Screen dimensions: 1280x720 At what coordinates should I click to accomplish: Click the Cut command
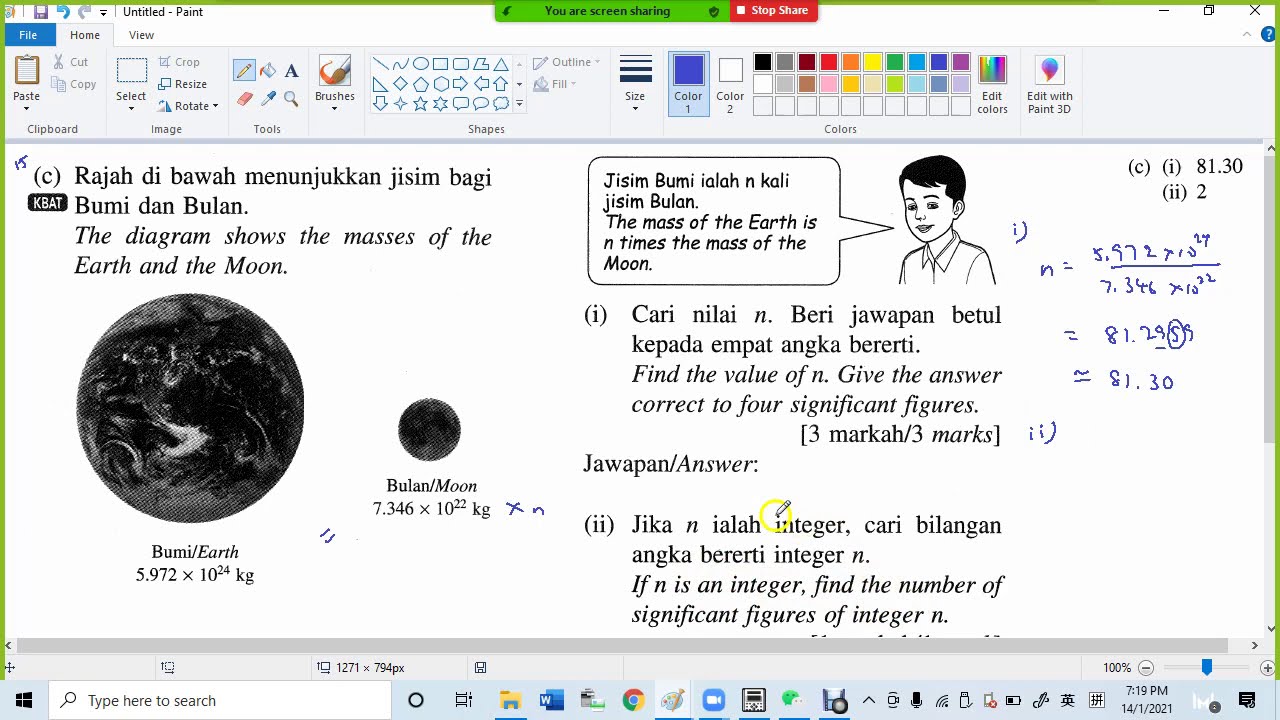[x=70, y=62]
